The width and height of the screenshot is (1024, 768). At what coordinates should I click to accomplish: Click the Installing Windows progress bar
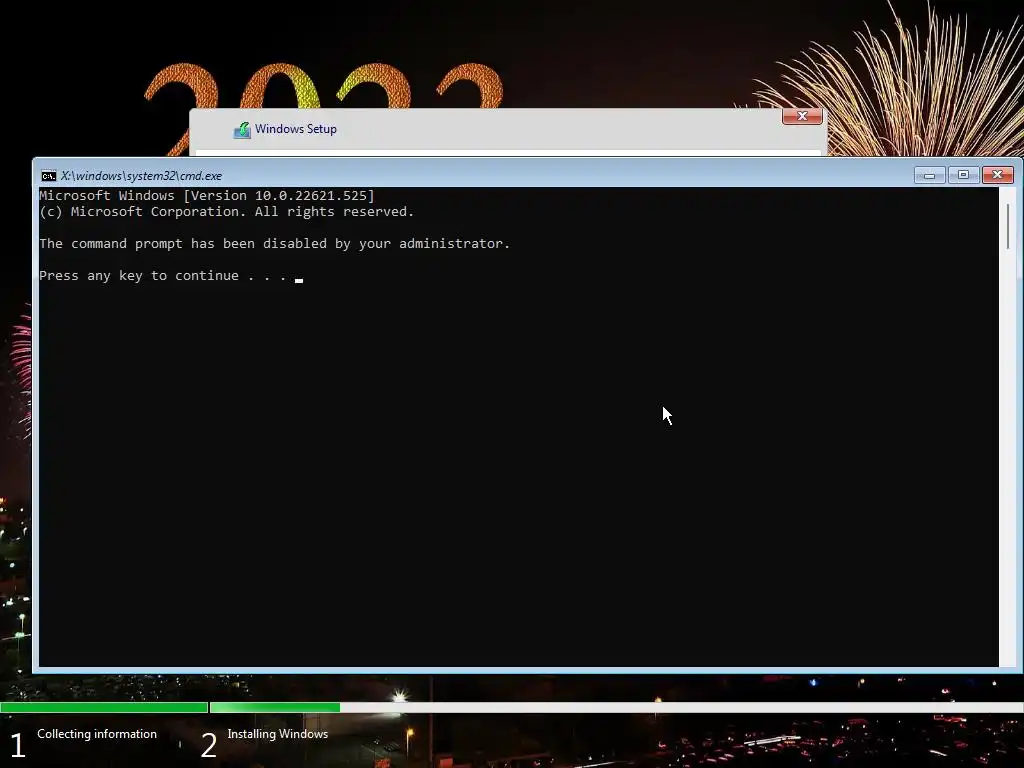tap(616, 707)
